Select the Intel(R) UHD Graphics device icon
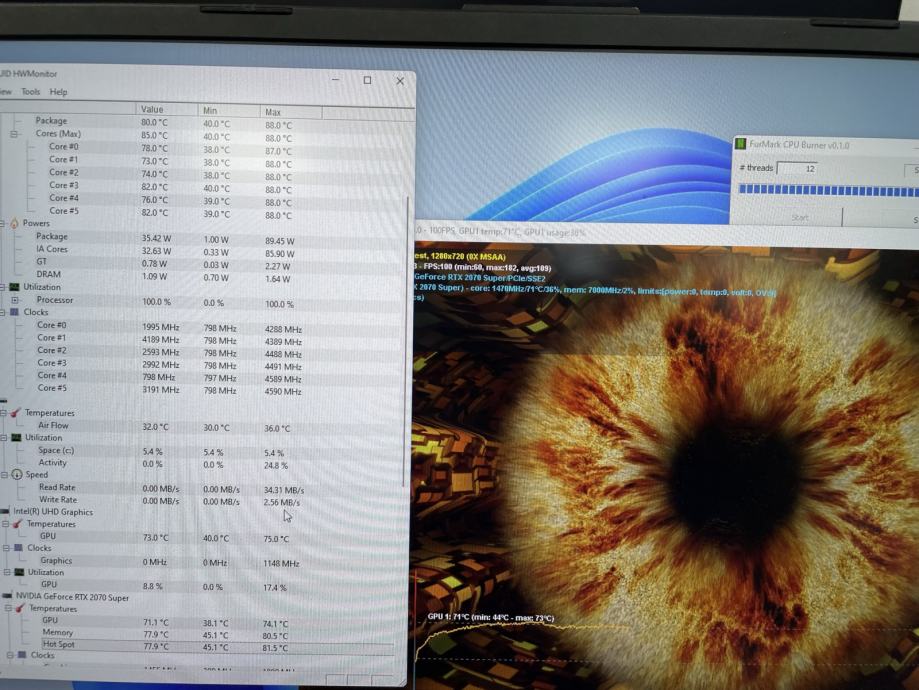The height and width of the screenshot is (690, 919). [5, 512]
